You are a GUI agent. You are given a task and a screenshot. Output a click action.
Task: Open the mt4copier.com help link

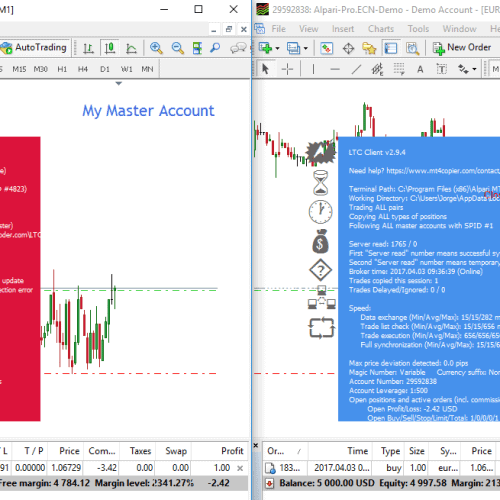tap(443, 171)
